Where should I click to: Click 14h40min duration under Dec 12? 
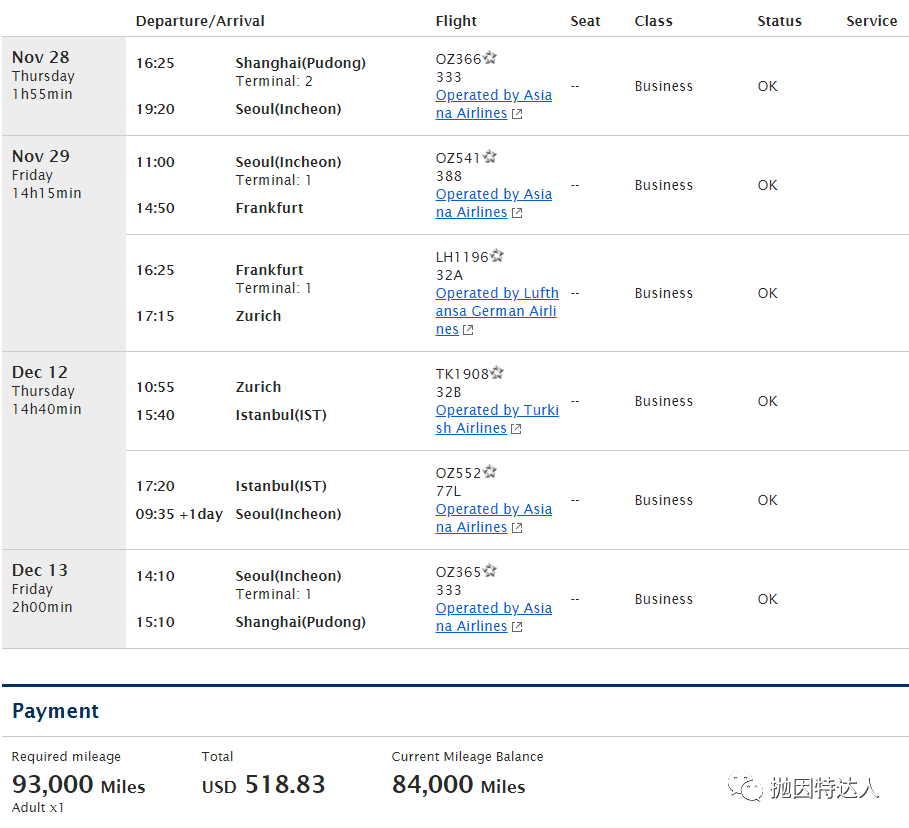pos(46,409)
